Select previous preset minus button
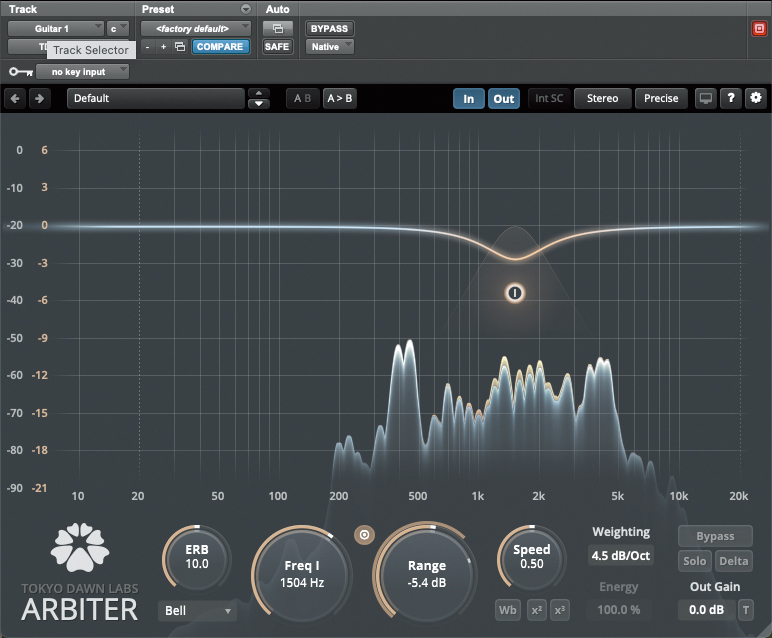Screen dimensions: 772x638 (x=147, y=47)
